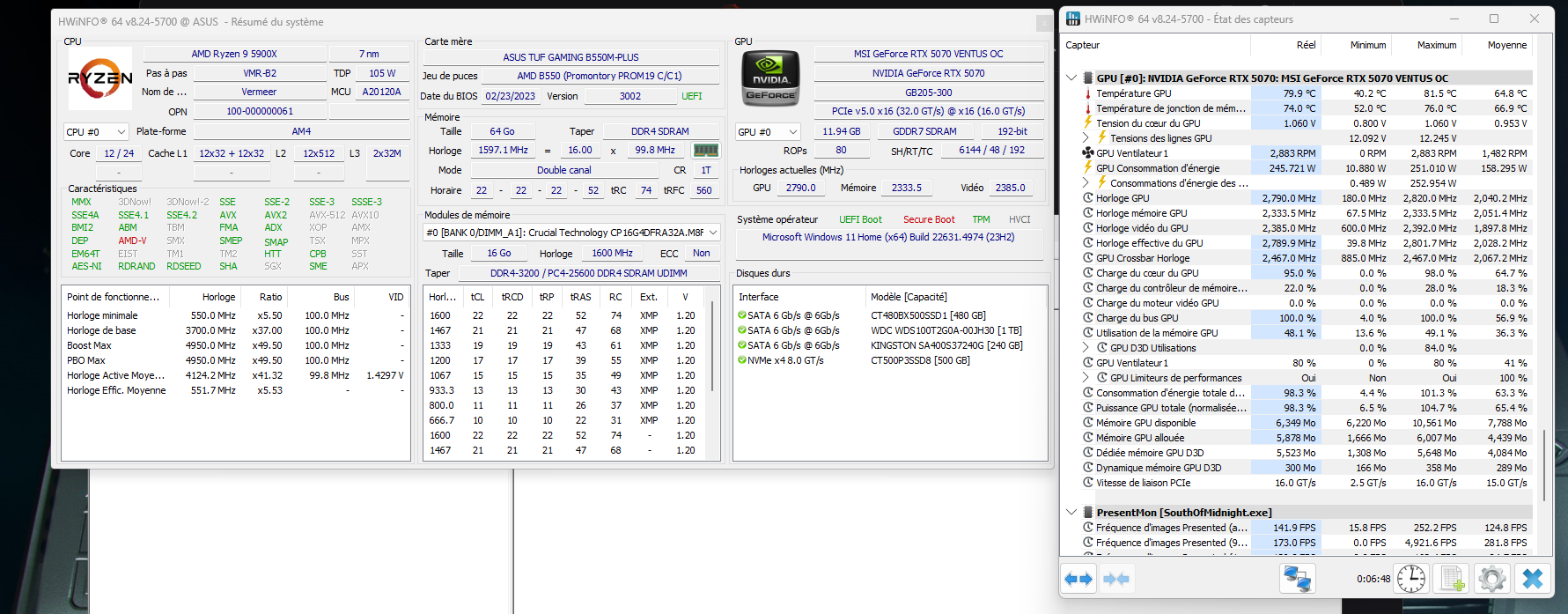The image size is (1568, 614).
Task: Open the remote network monitoring icon
Action: (1297, 579)
